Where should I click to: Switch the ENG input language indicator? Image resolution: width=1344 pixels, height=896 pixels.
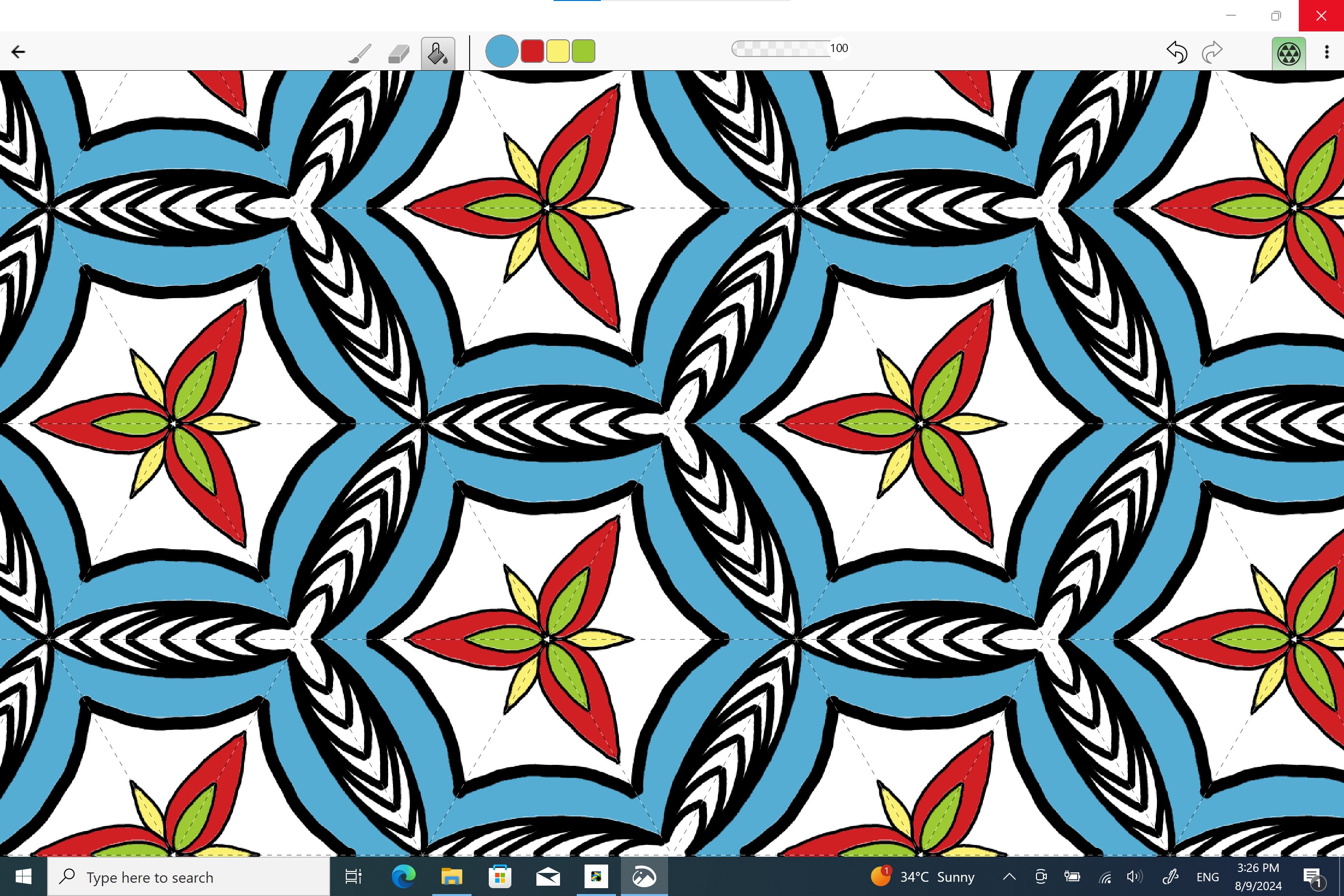point(1207,876)
